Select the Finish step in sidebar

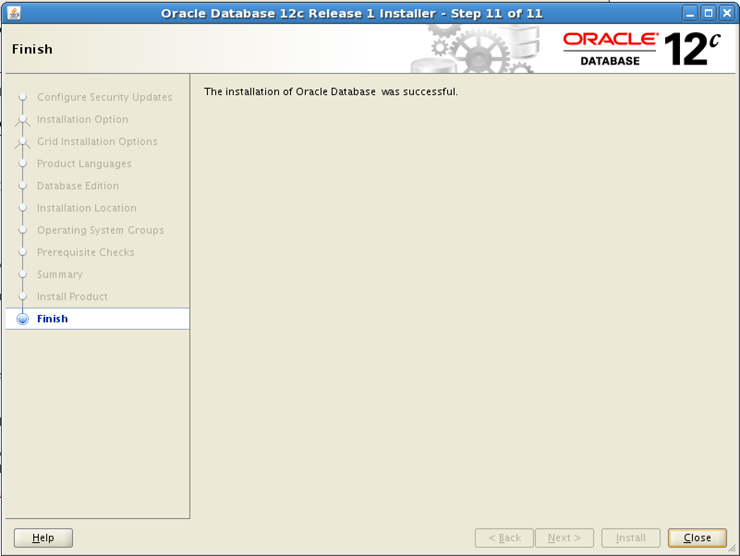[x=97, y=319]
